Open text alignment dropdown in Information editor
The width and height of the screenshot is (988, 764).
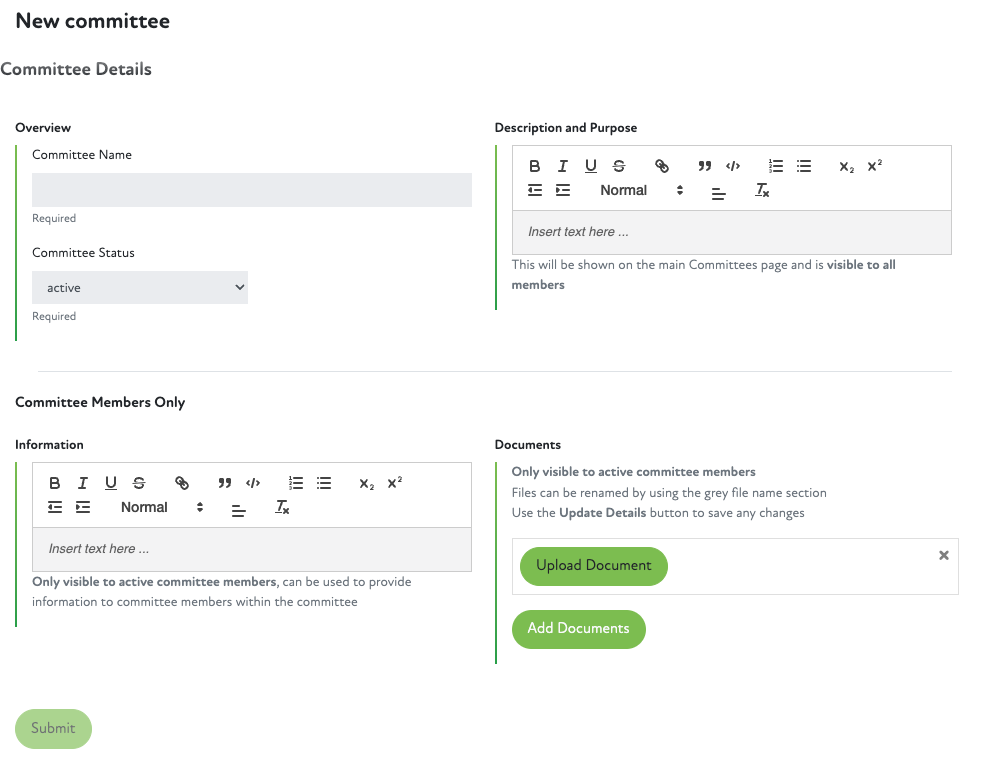tap(238, 508)
